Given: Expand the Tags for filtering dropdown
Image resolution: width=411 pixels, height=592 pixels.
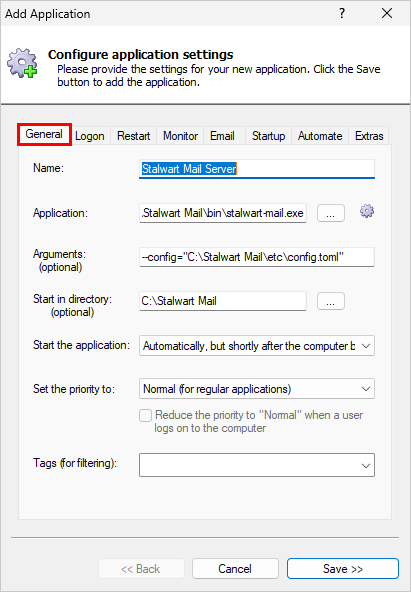Looking at the screenshot, I should [x=257, y=465].
